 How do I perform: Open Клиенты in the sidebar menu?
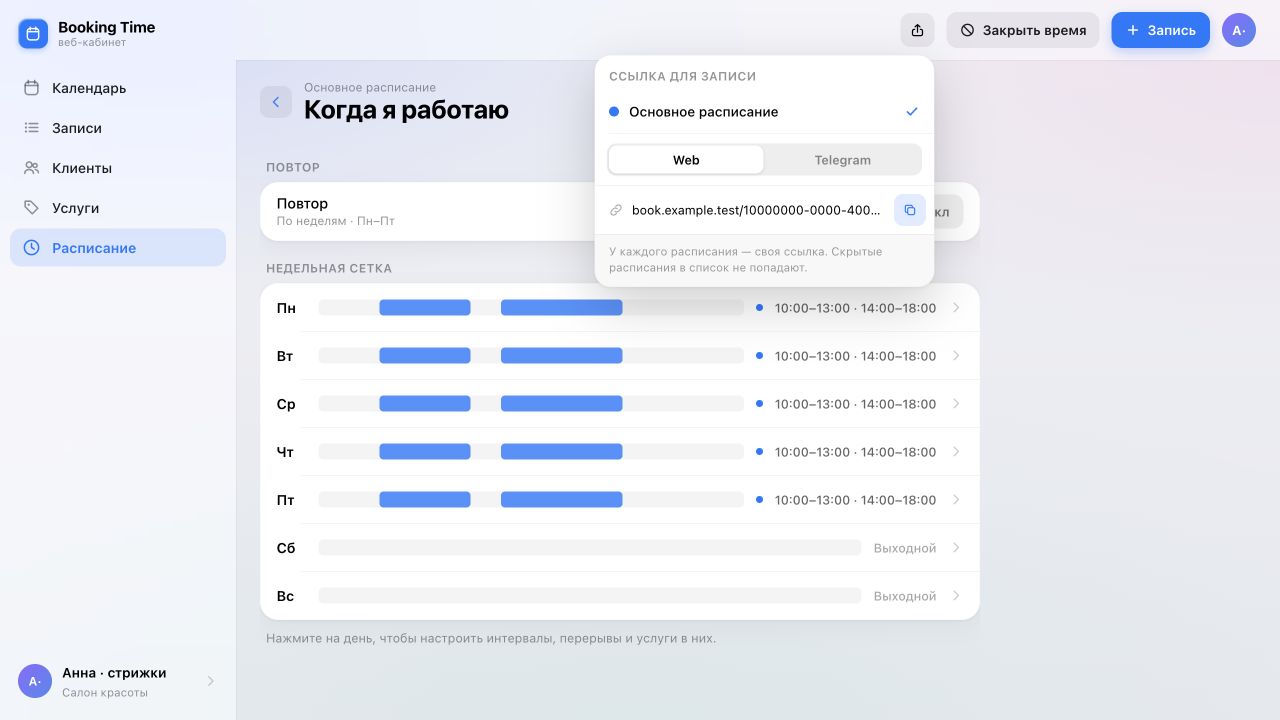(x=118, y=168)
